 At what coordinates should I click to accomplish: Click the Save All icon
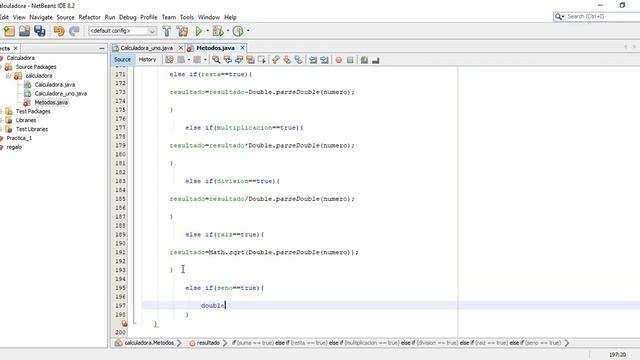point(40,31)
